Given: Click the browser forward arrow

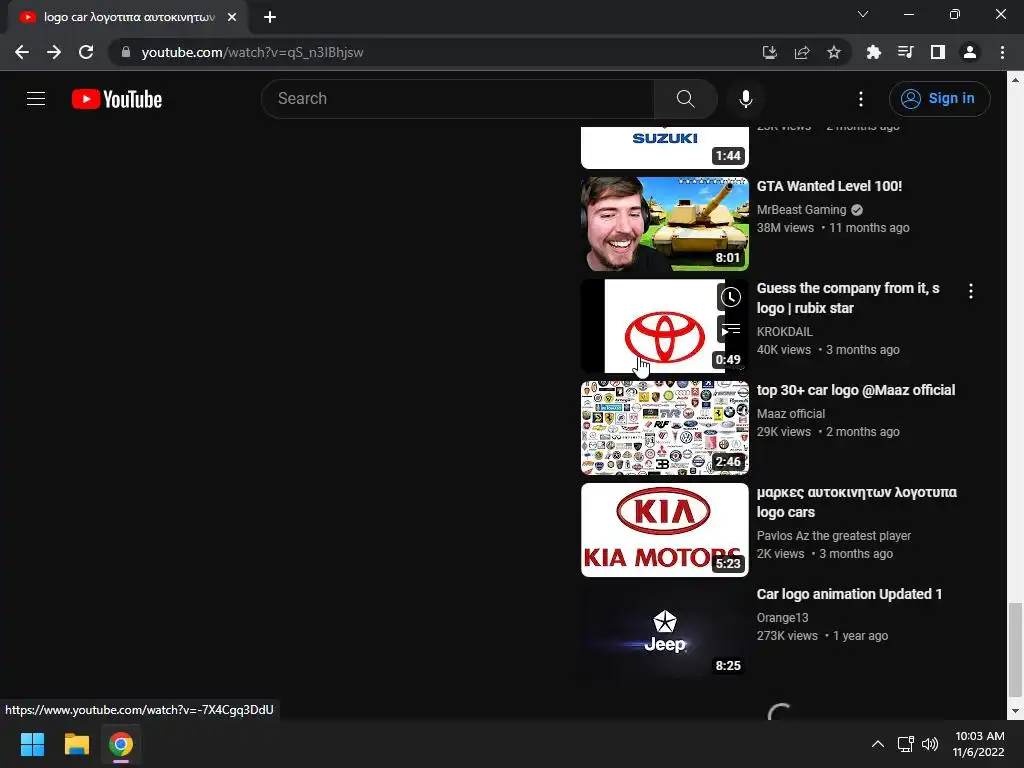Looking at the screenshot, I should [x=54, y=52].
